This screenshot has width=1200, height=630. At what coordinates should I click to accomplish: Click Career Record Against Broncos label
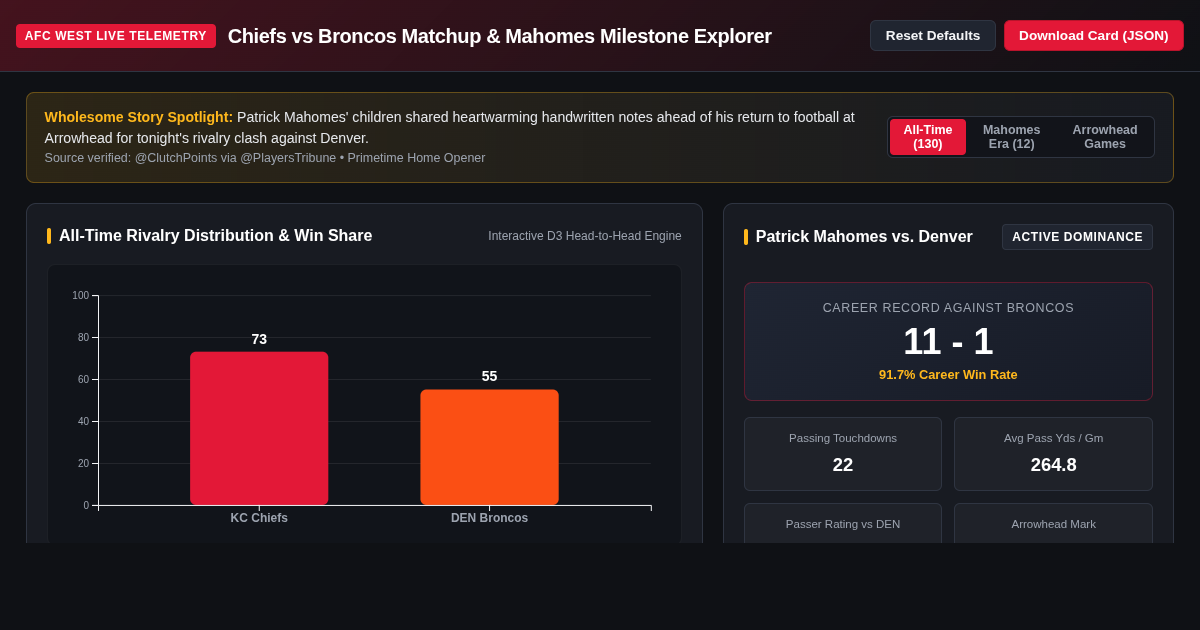pyautogui.click(x=948, y=308)
